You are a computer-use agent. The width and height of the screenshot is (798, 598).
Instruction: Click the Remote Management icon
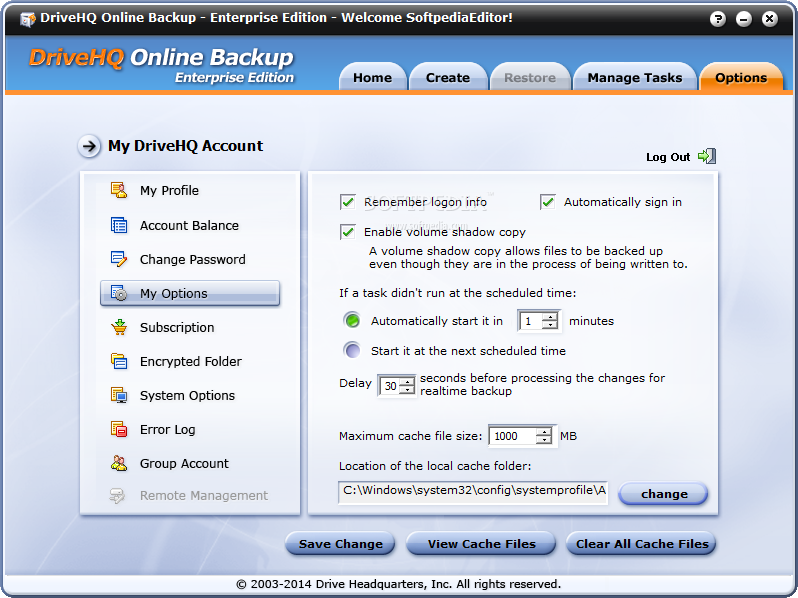click(118, 495)
